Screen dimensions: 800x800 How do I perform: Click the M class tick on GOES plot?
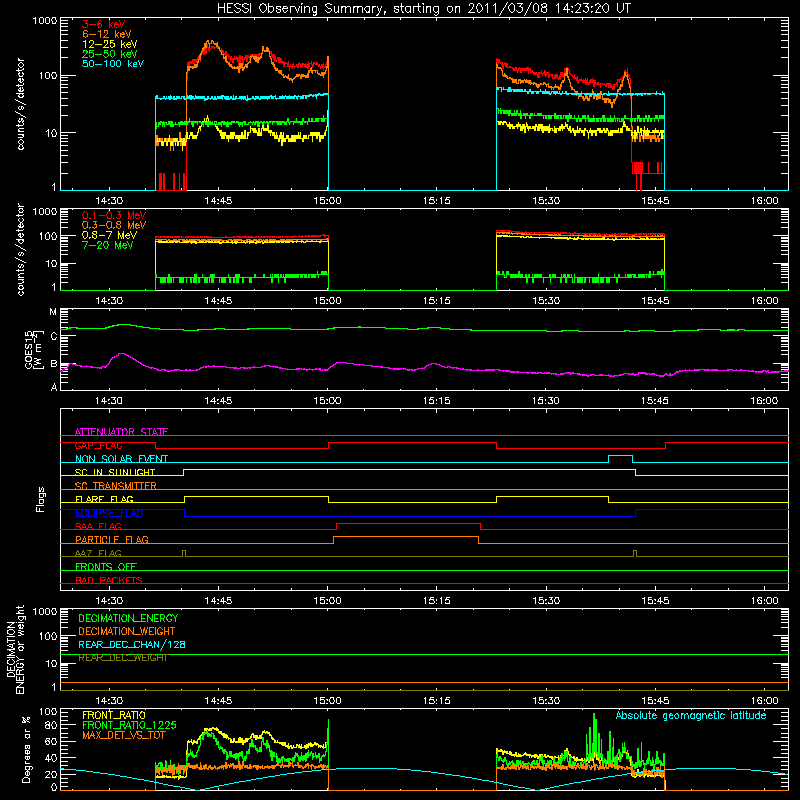pyautogui.click(x=53, y=312)
